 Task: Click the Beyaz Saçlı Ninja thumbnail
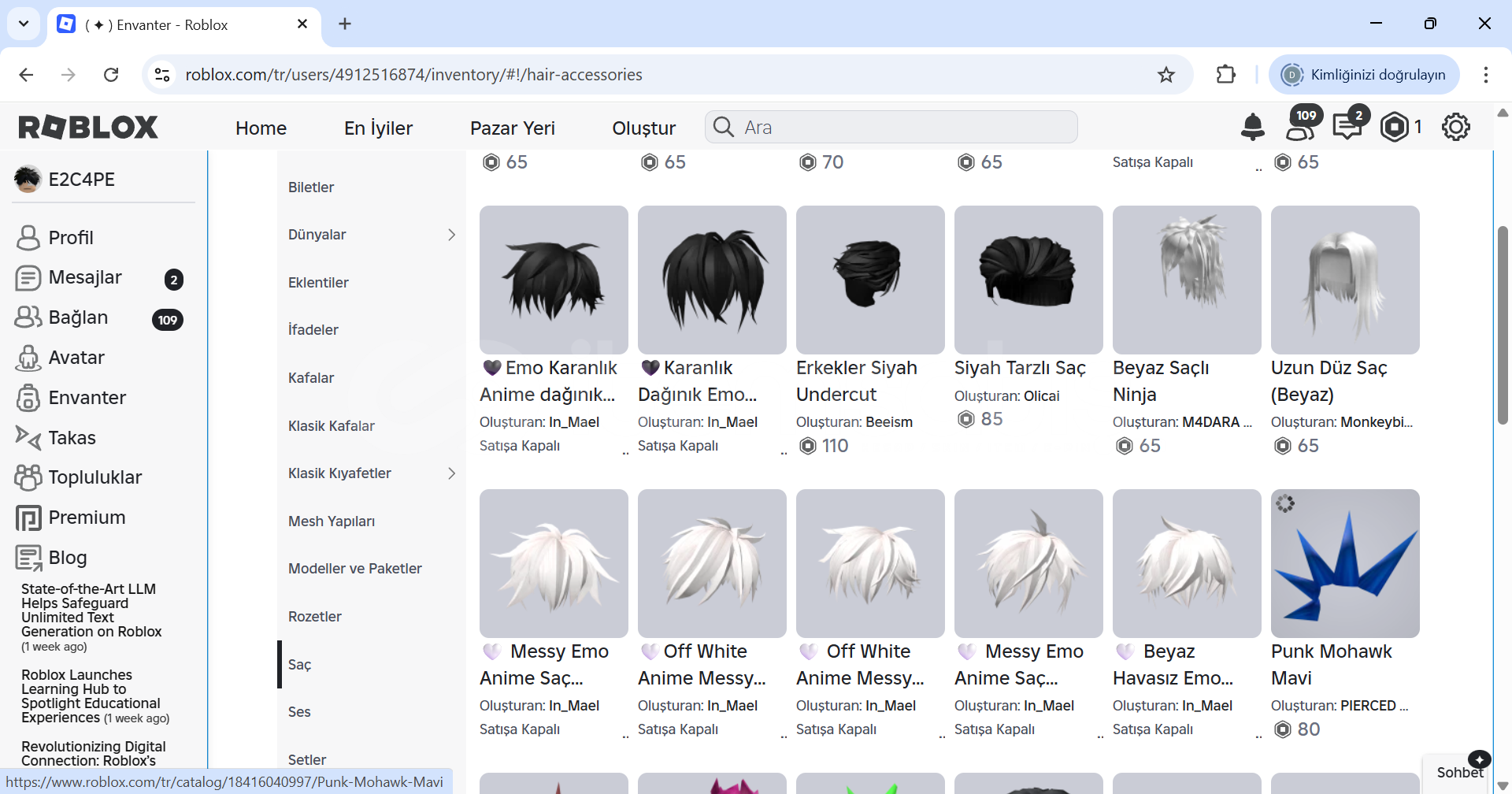[1187, 280]
